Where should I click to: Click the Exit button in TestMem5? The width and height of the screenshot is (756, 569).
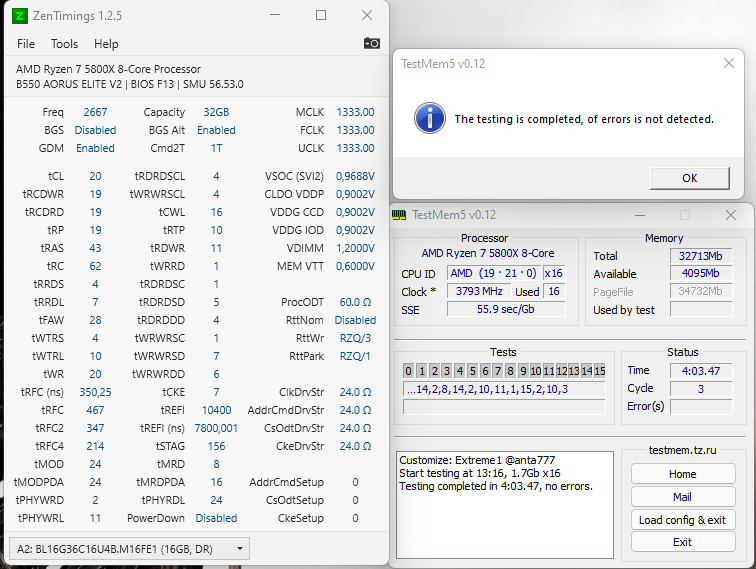point(683,542)
